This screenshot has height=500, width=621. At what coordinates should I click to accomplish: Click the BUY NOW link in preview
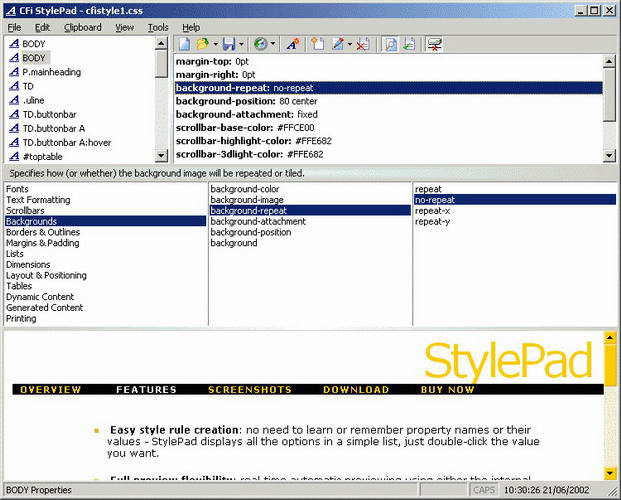448,389
